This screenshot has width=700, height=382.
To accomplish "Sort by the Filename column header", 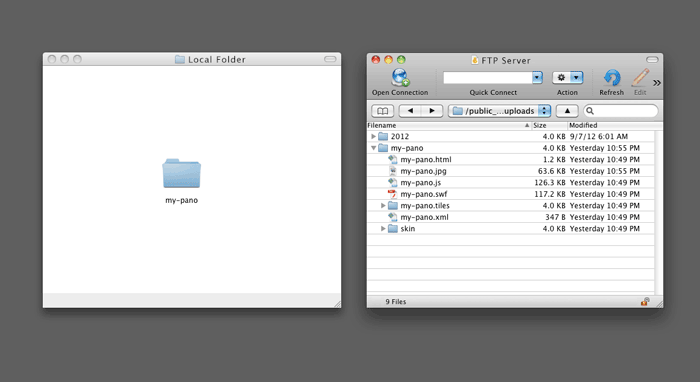I will 449,125.
